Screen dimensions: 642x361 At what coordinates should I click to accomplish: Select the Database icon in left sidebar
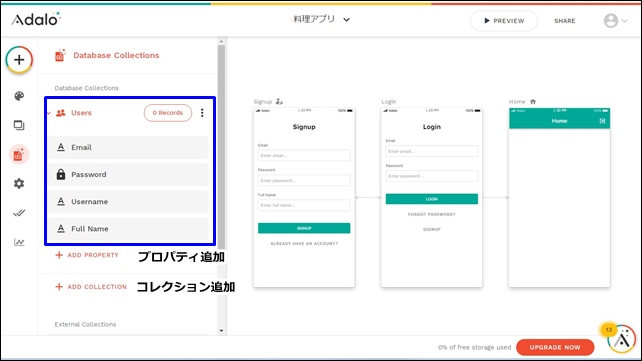[19, 155]
